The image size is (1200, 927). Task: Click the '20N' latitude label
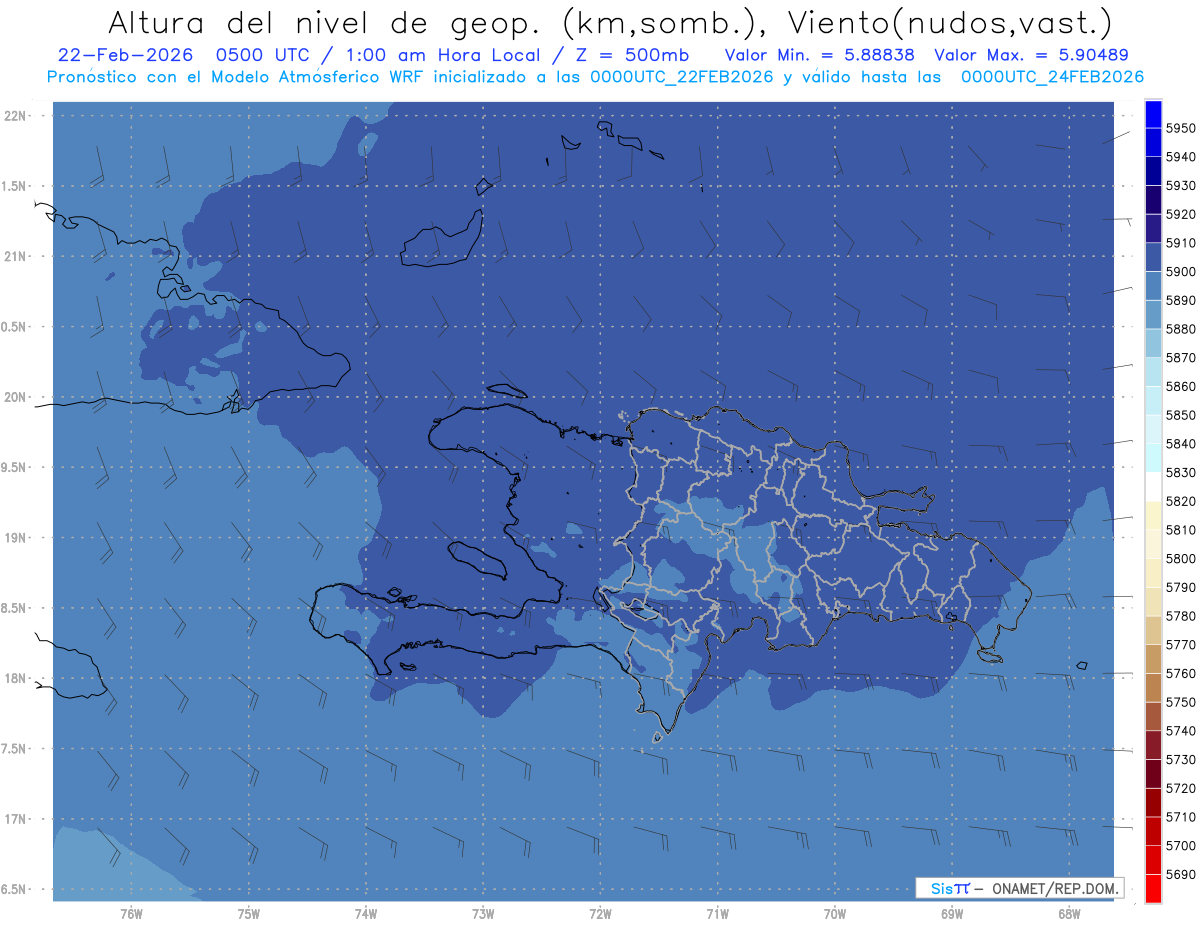click(x=14, y=397)
